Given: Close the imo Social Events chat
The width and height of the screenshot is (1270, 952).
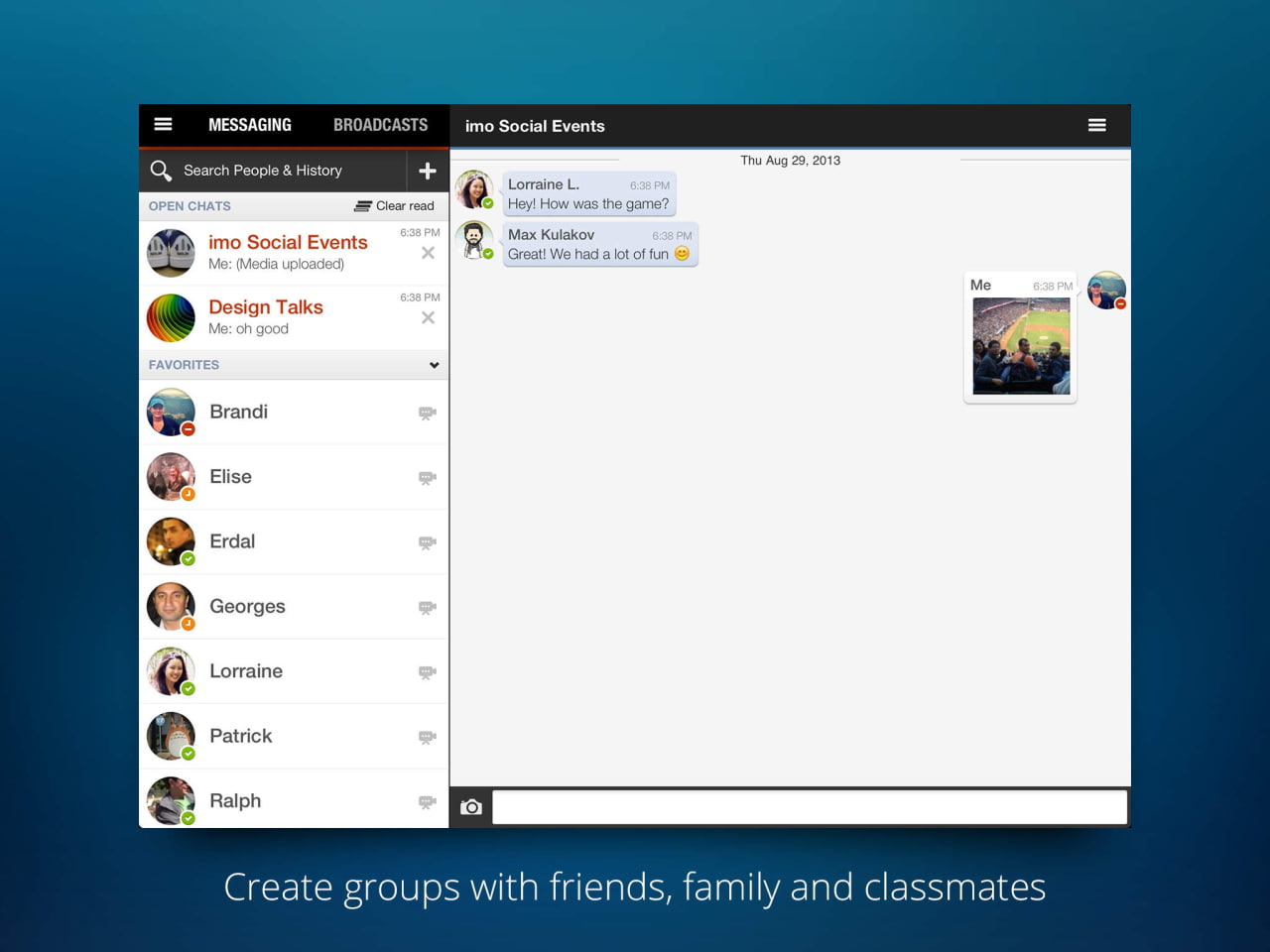Looking at the screenshot, I should pyautogui.click(x=428, y=253).
